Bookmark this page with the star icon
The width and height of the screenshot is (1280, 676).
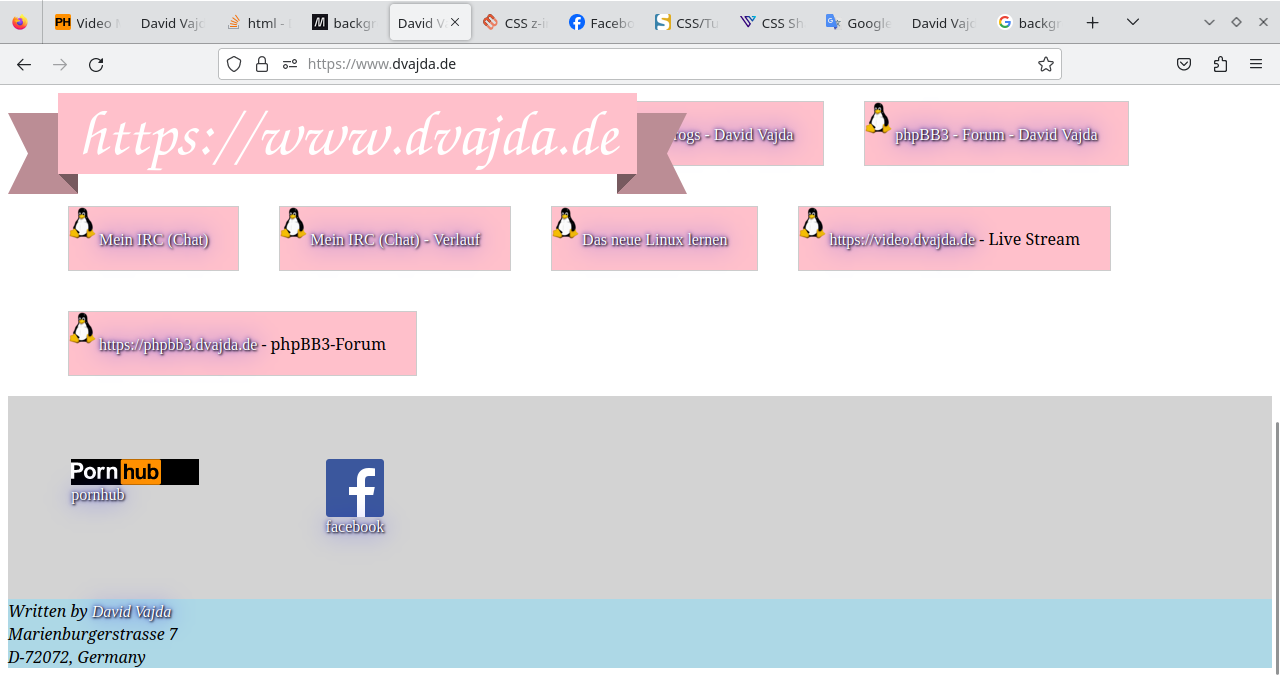coord(1045,64)
